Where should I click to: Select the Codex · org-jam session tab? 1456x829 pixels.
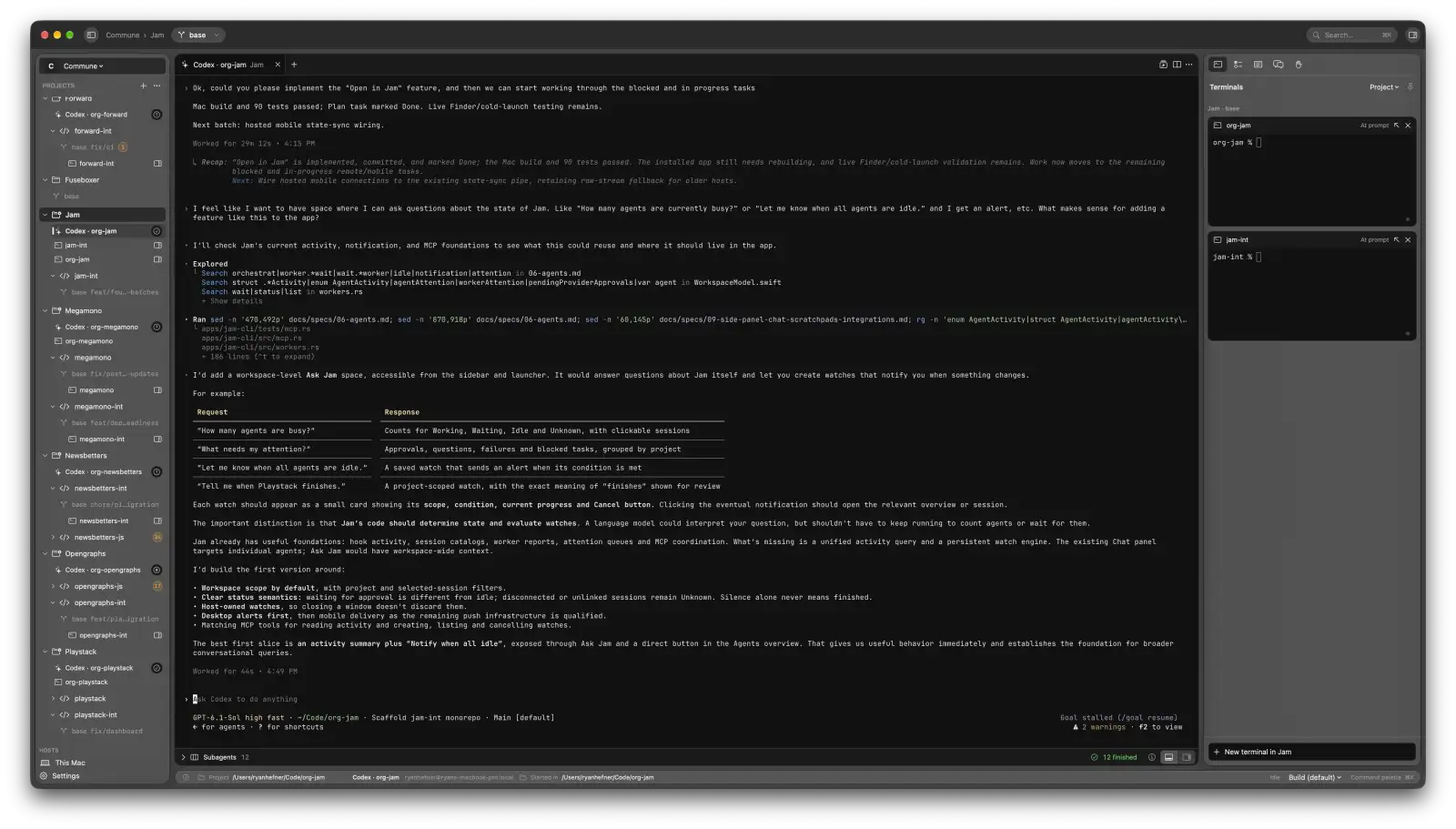coord(227,65)
